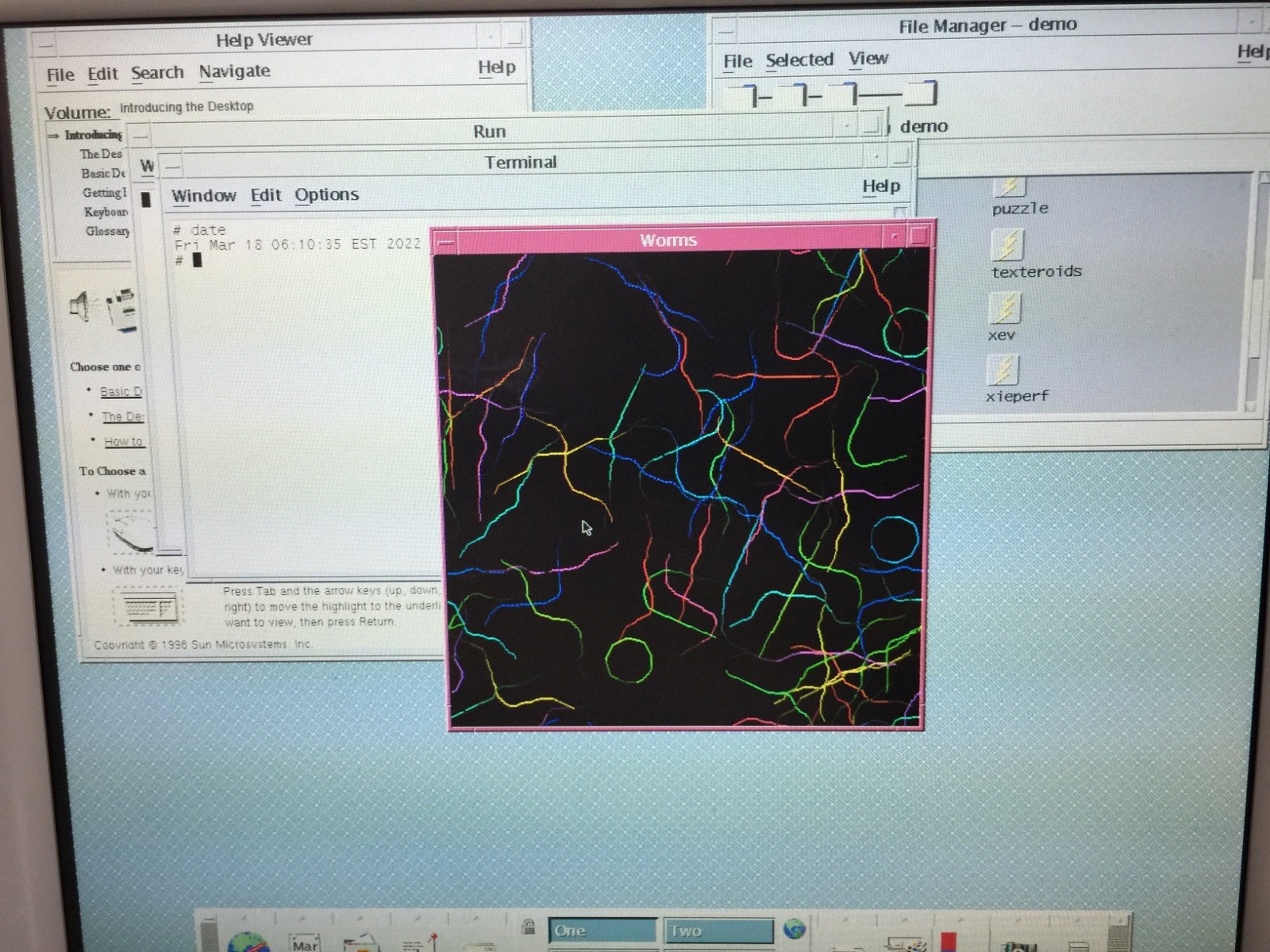Open File menu in File Manager
Image resolution: width=1270 pixels, height=952 pixels.
737,61
